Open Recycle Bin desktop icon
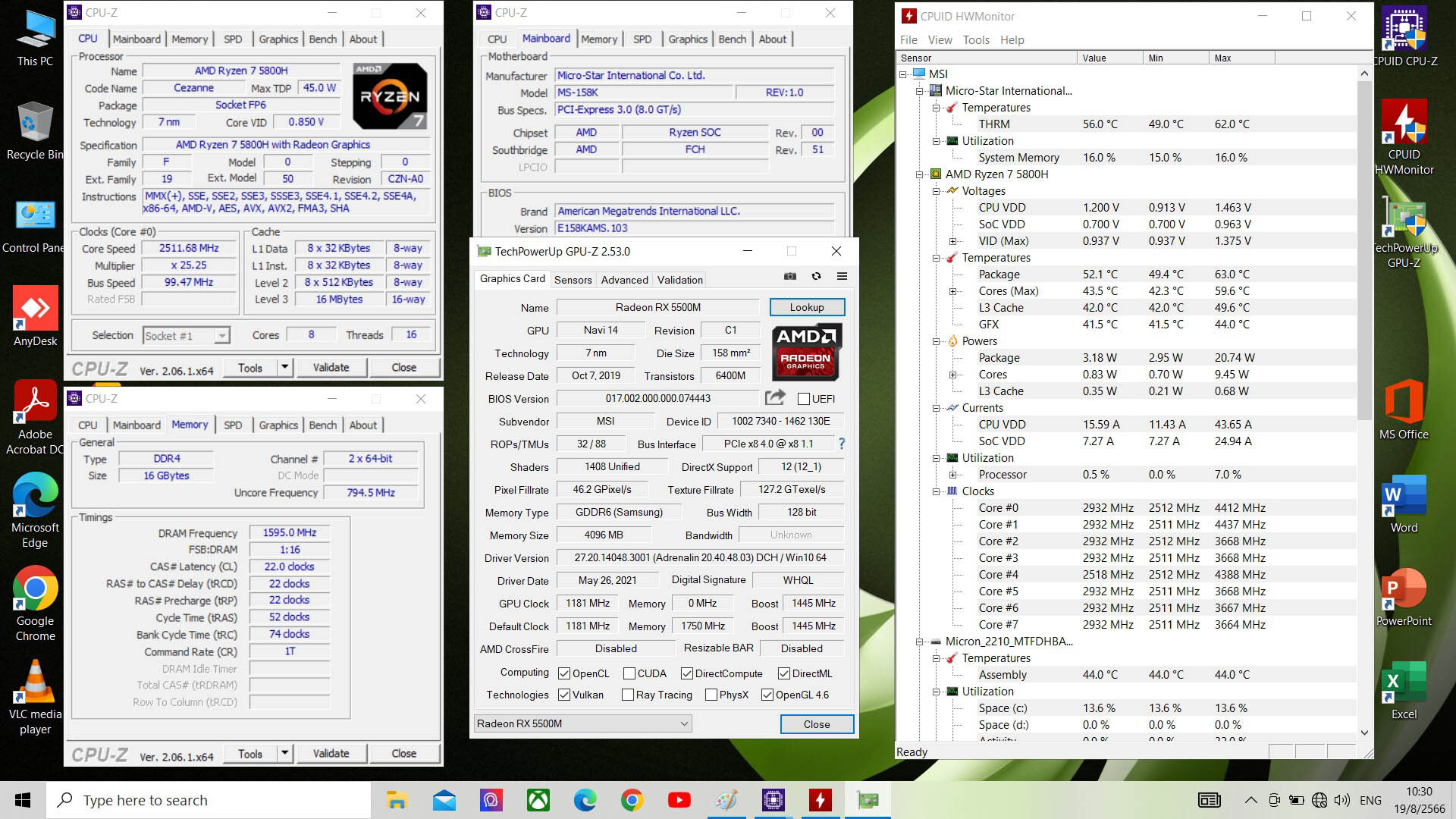 pyautogui.click(x=35, y=130)
